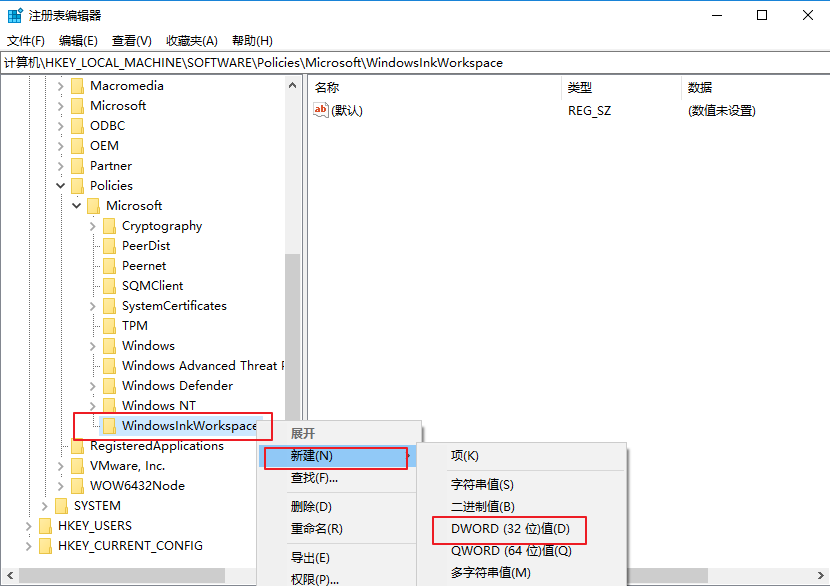Click the Cryptography folder icon
The height and width of the screenshot is (586, 830).
click(x=110, y=226)
